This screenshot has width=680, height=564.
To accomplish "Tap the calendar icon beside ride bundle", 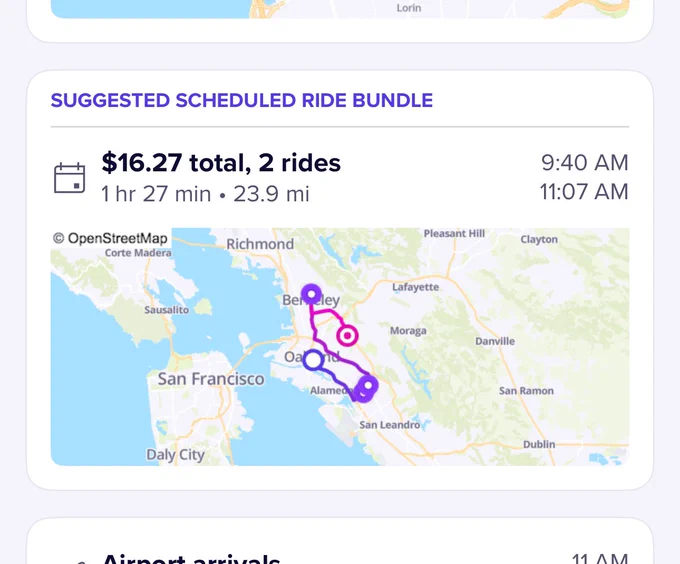I will (x=69, y=178).
